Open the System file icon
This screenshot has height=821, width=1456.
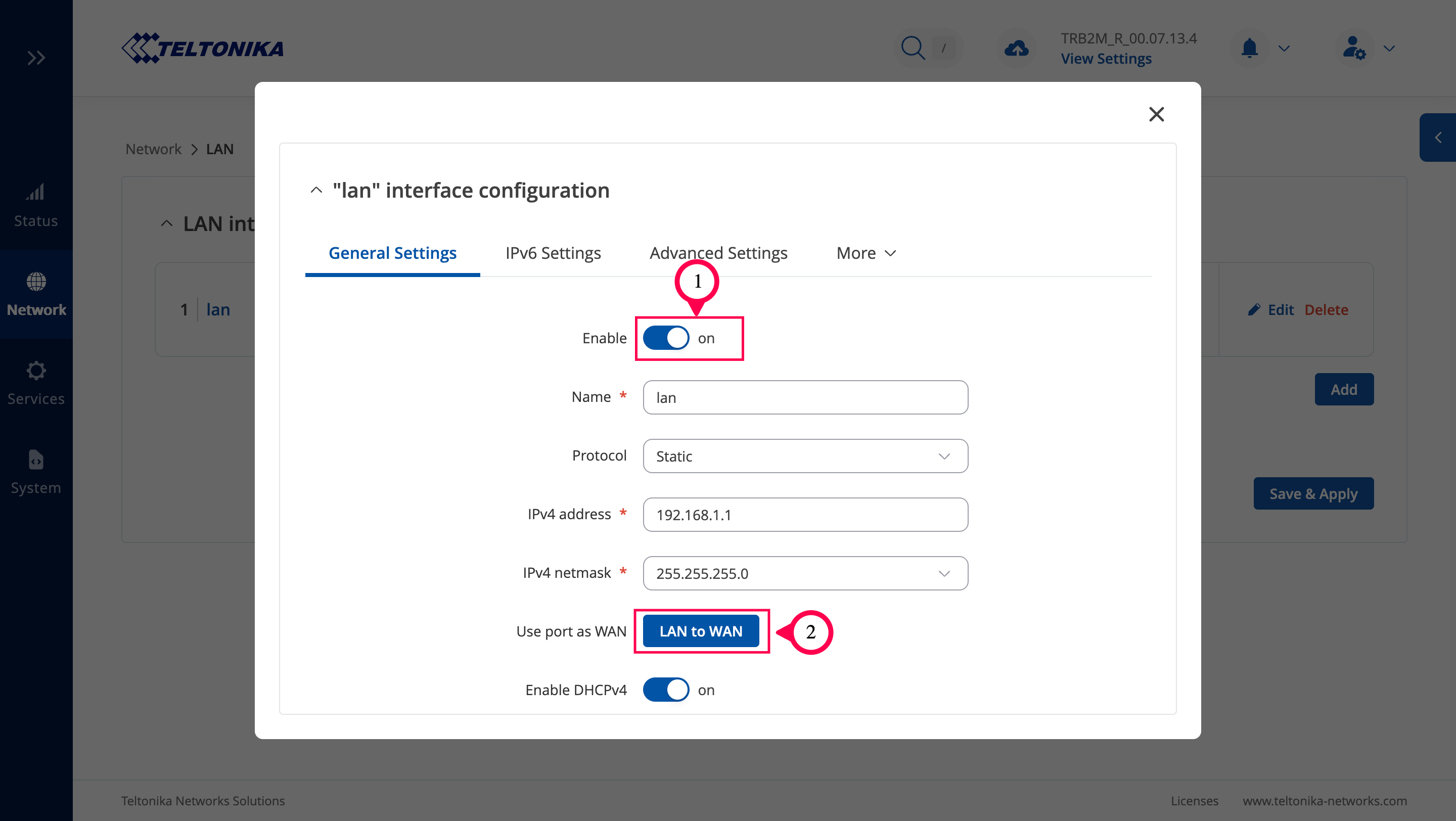[x=35, y=460]
